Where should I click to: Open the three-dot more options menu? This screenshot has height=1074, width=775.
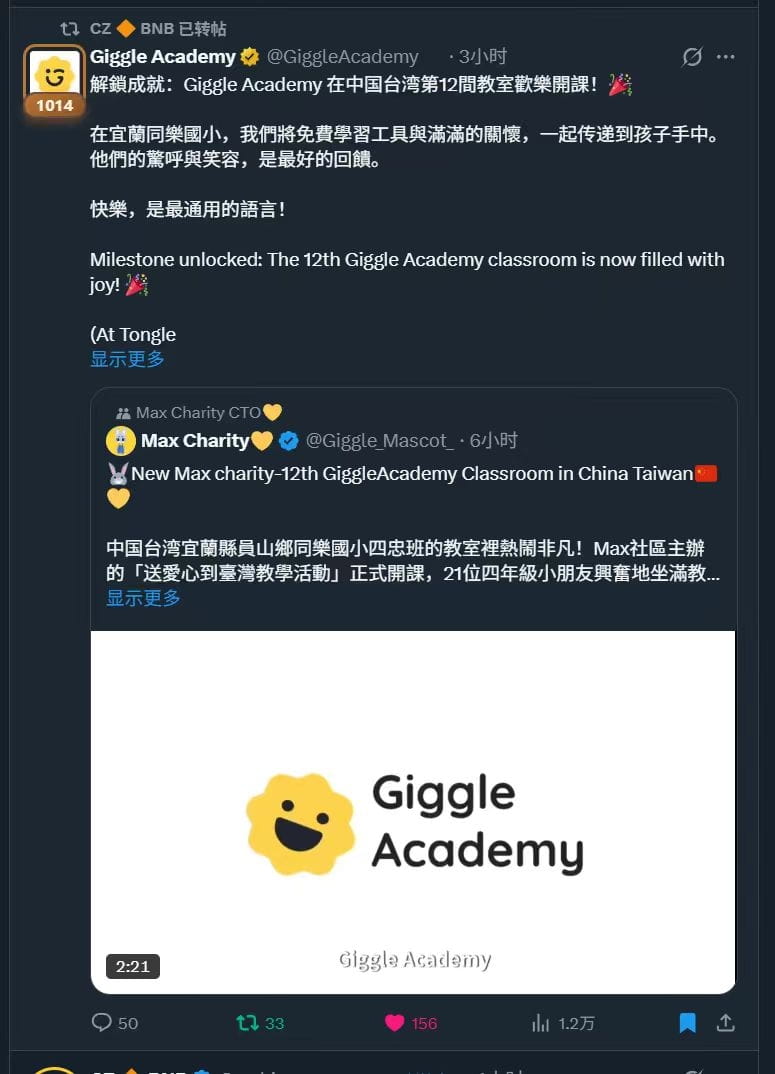pyautogui.click(x=726, y=57)
